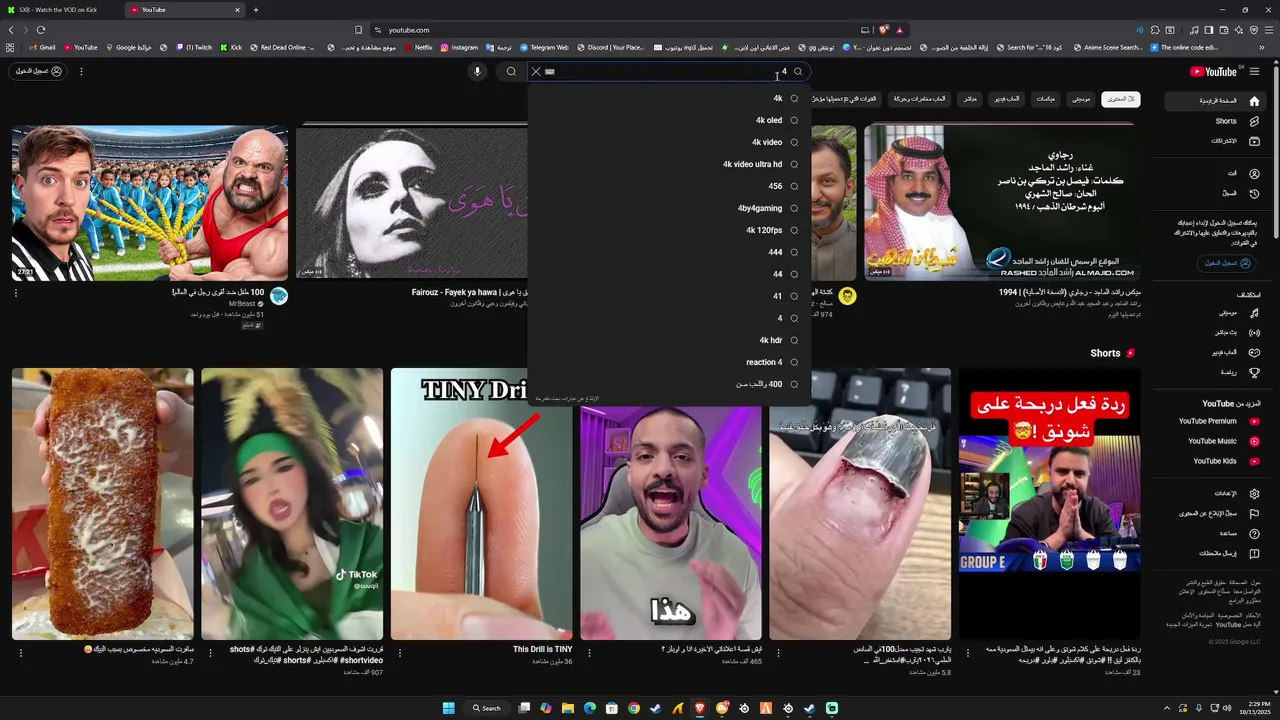The image size is (1280, 720).
Task: Open a new browser tab
Action: coord(255,10)
